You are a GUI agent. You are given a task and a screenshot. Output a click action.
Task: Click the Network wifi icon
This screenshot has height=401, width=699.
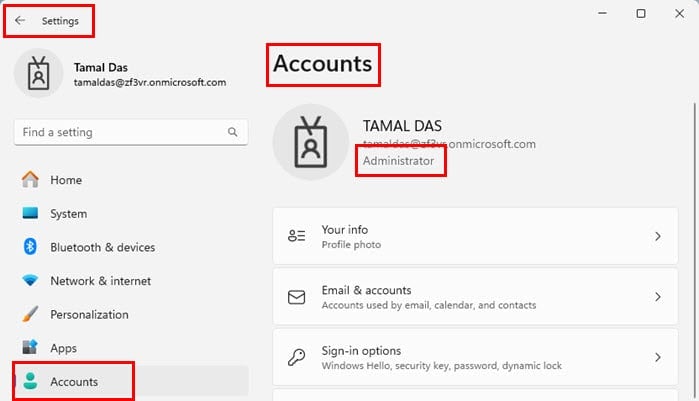click(30, 280)
